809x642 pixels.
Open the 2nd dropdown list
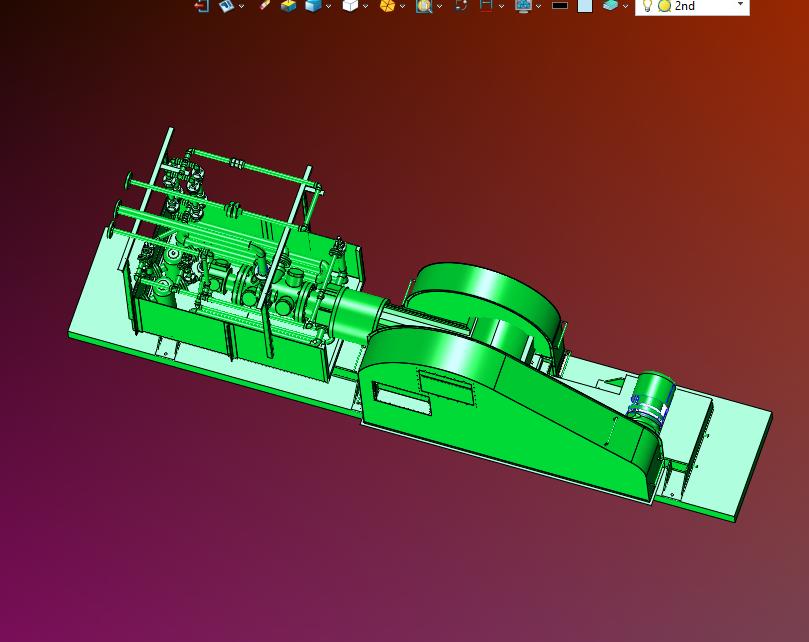coord(740,5)
